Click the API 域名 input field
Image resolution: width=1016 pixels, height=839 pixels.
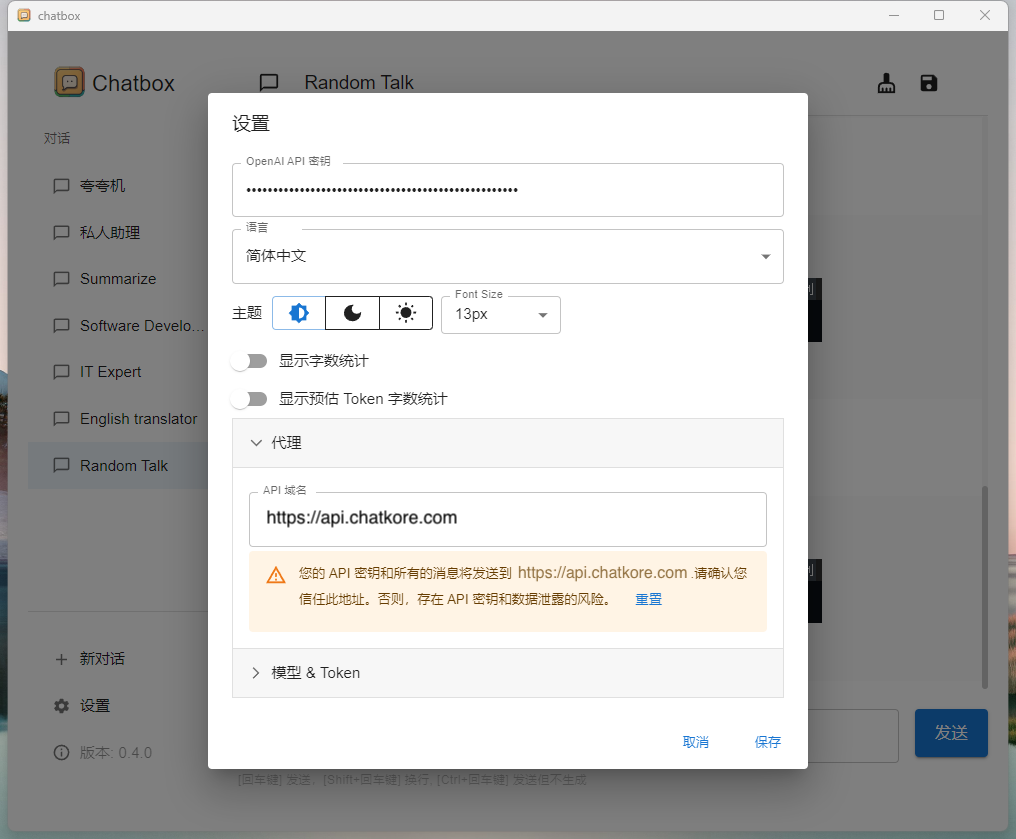pos(507,518)
